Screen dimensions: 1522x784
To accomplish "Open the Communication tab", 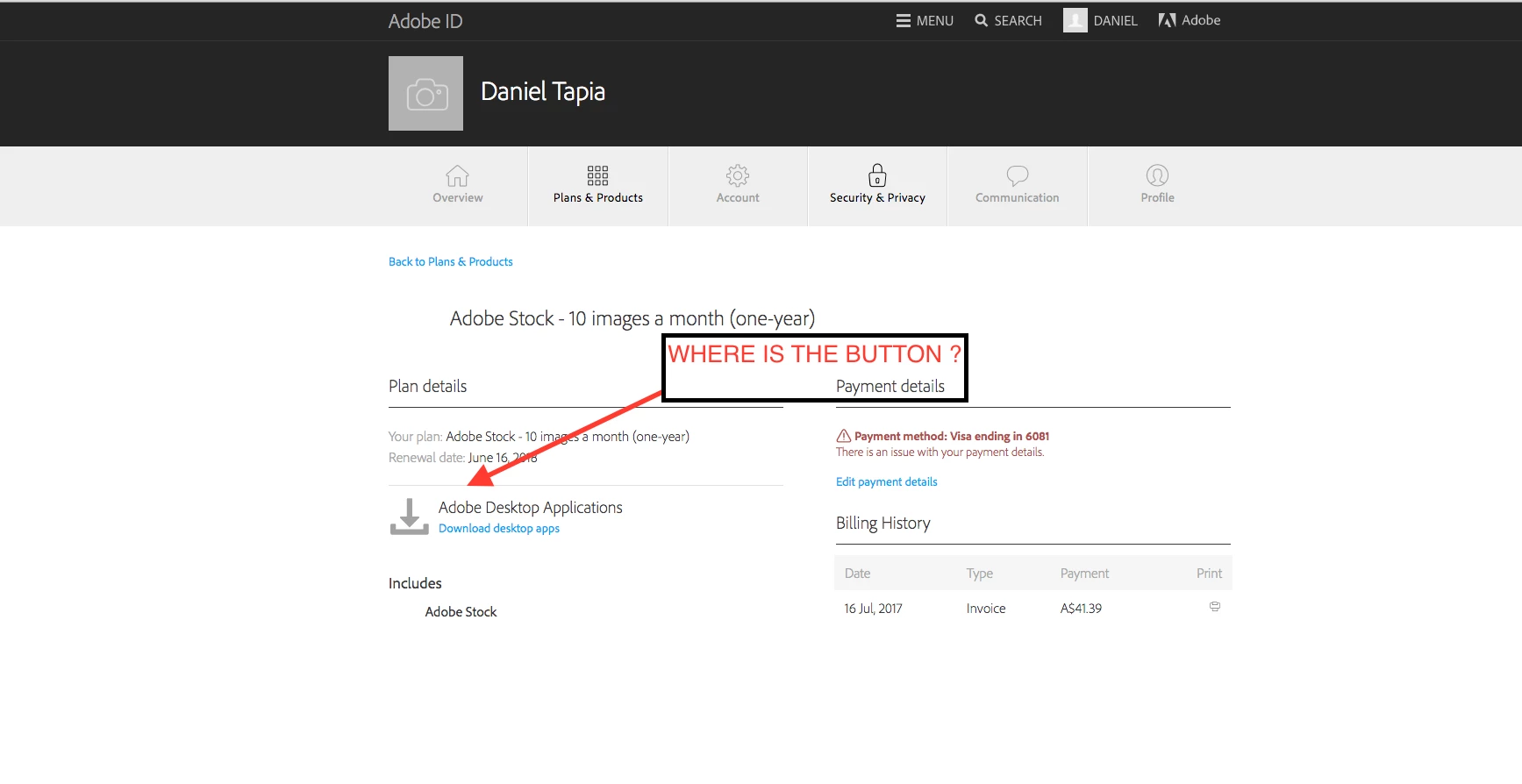I will click(x=1018, y=186).
